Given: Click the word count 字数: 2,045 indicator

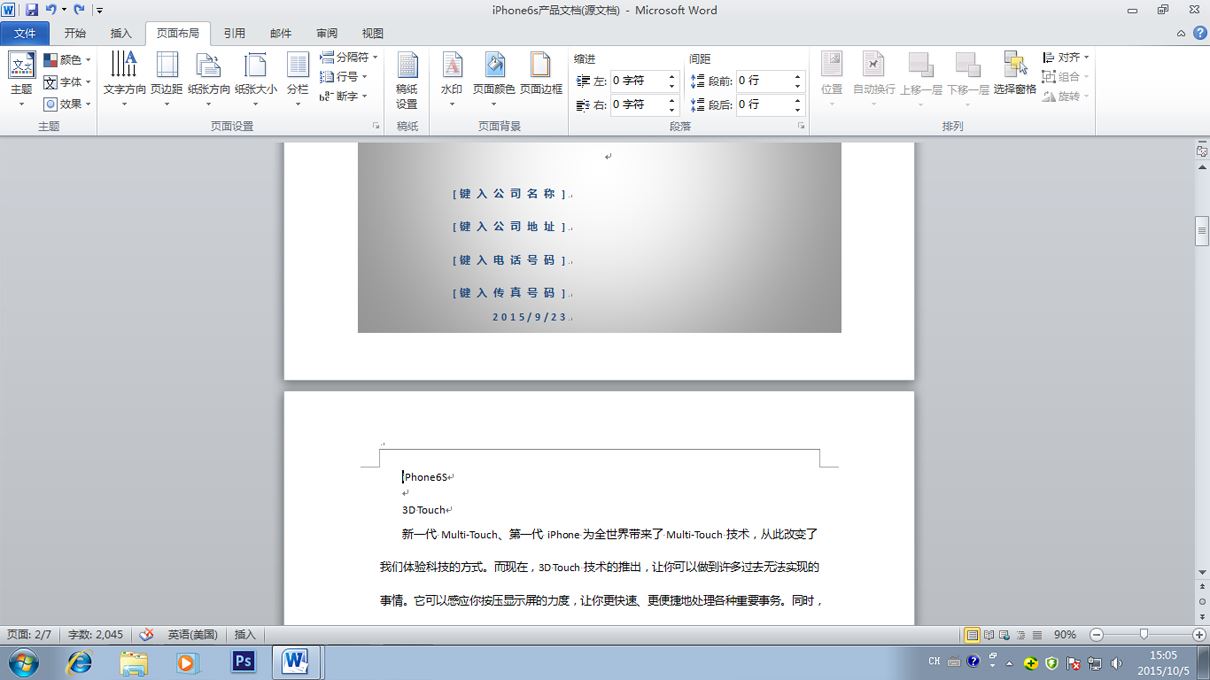Looking at the screenshot, I should (x=96, y=635).
